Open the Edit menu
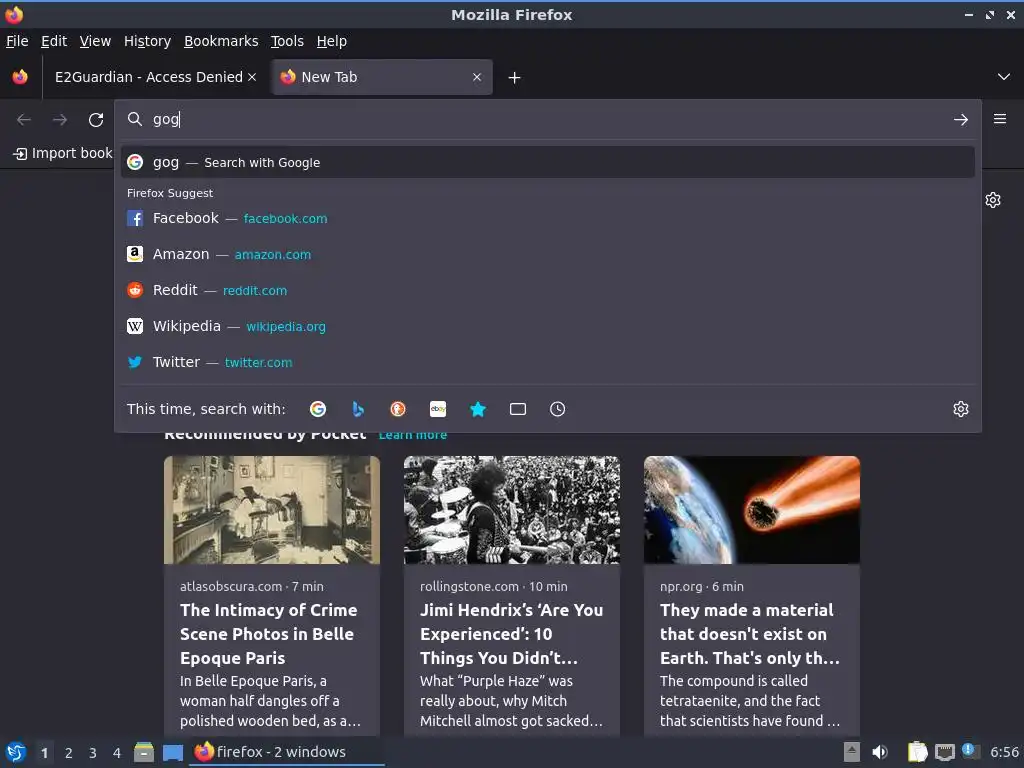 click(x=54, y=41)
